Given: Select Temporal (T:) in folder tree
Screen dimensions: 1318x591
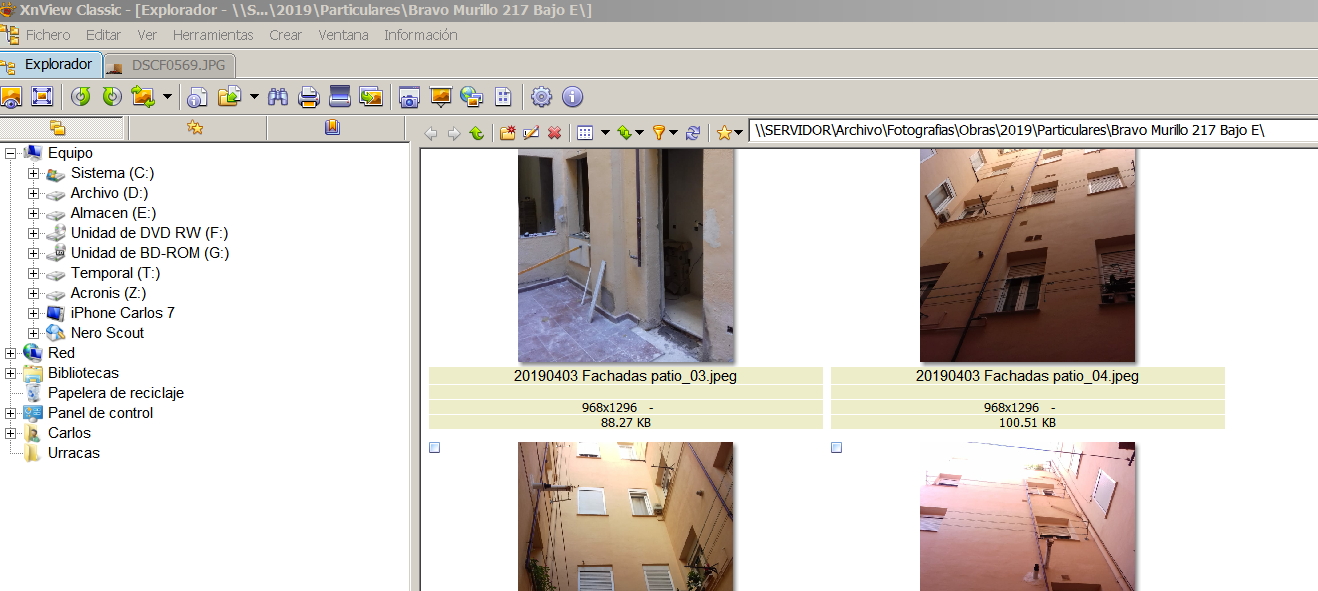Looking at the screenshot, I should tap(115, 273).
